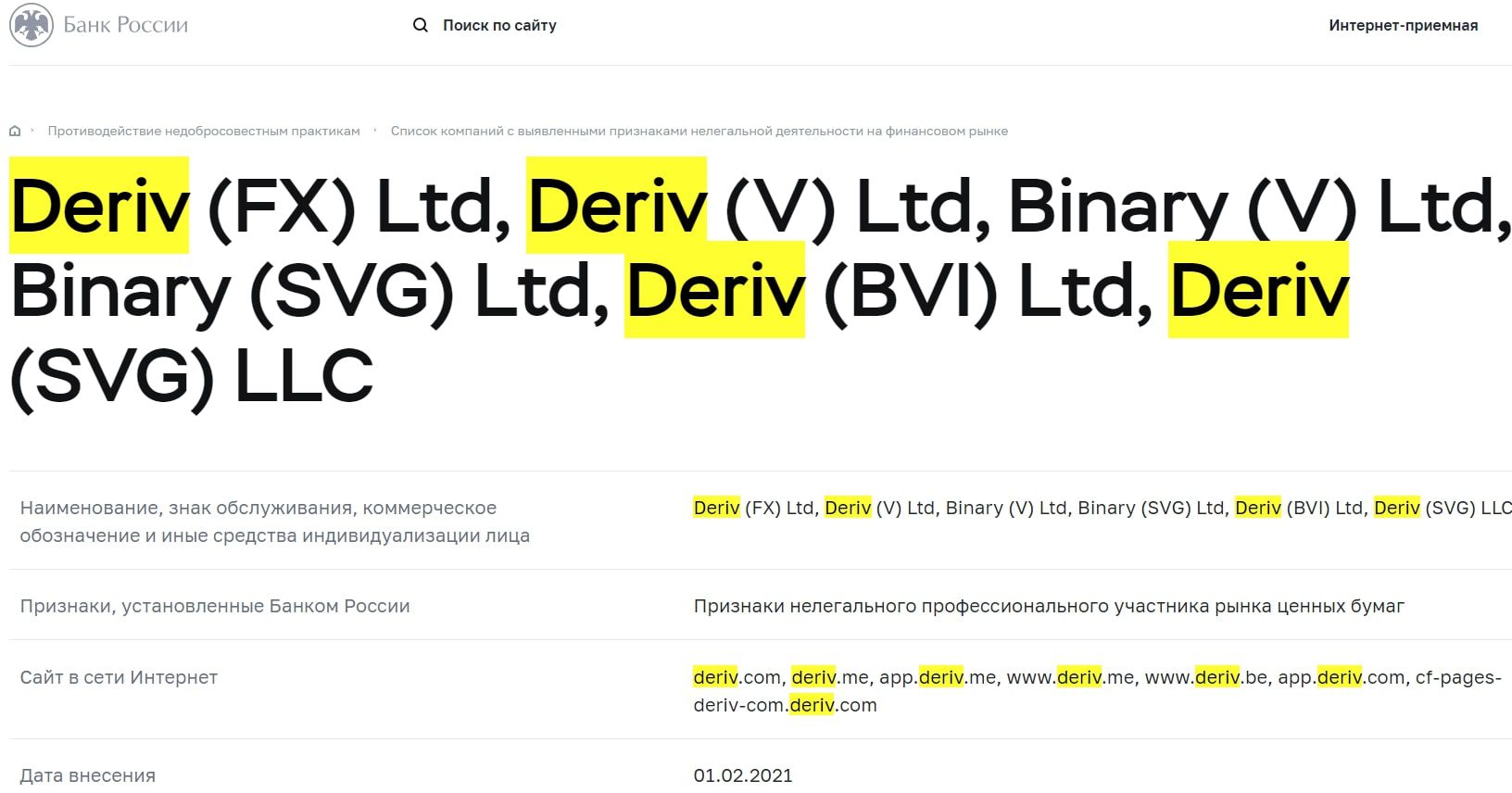
Task: Click company names value in first table row
Action: tap(1102, 508)
